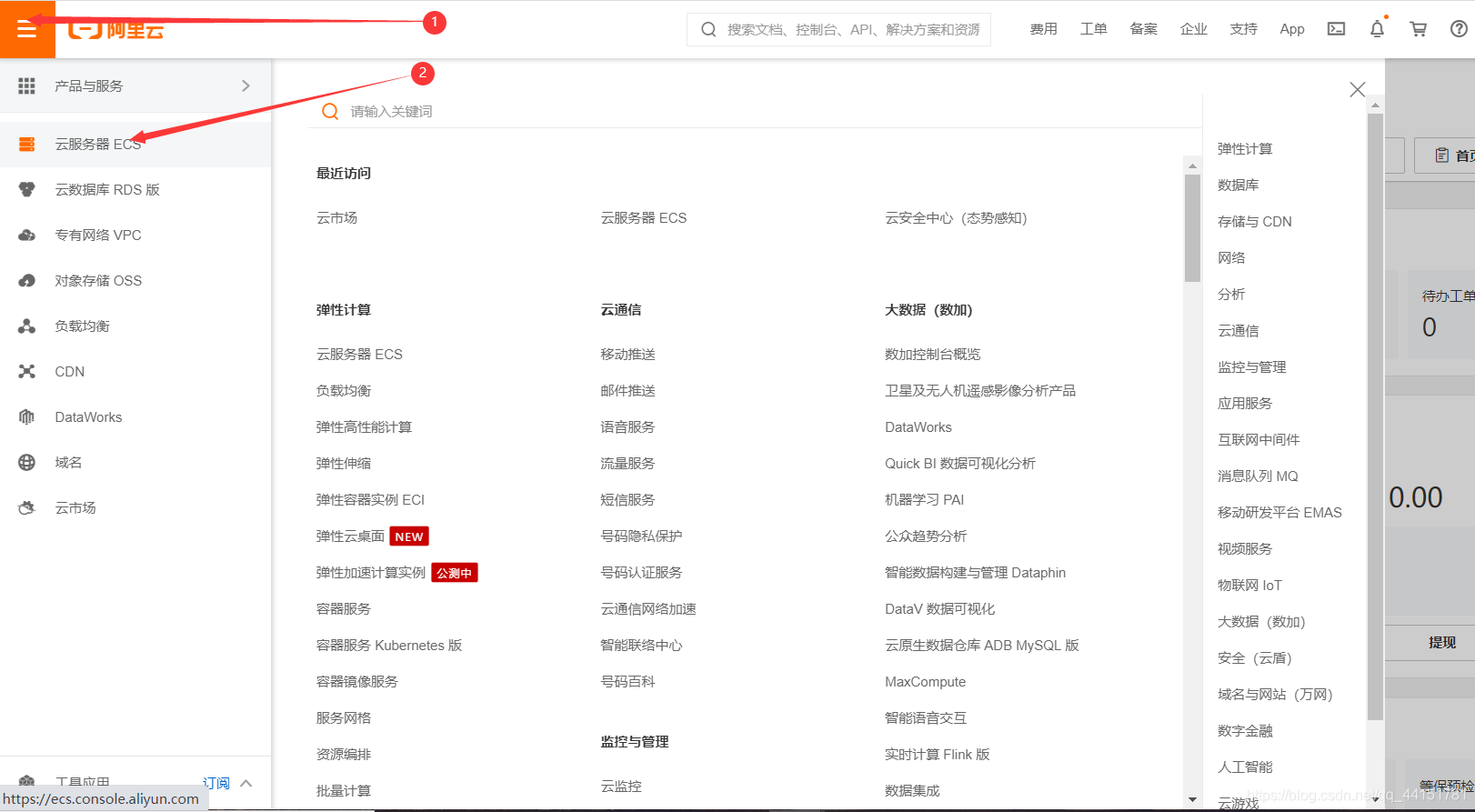Jump to 弹性计算 category on right
Screen dimensions: 1475x812
click(x=1245, y=148)
